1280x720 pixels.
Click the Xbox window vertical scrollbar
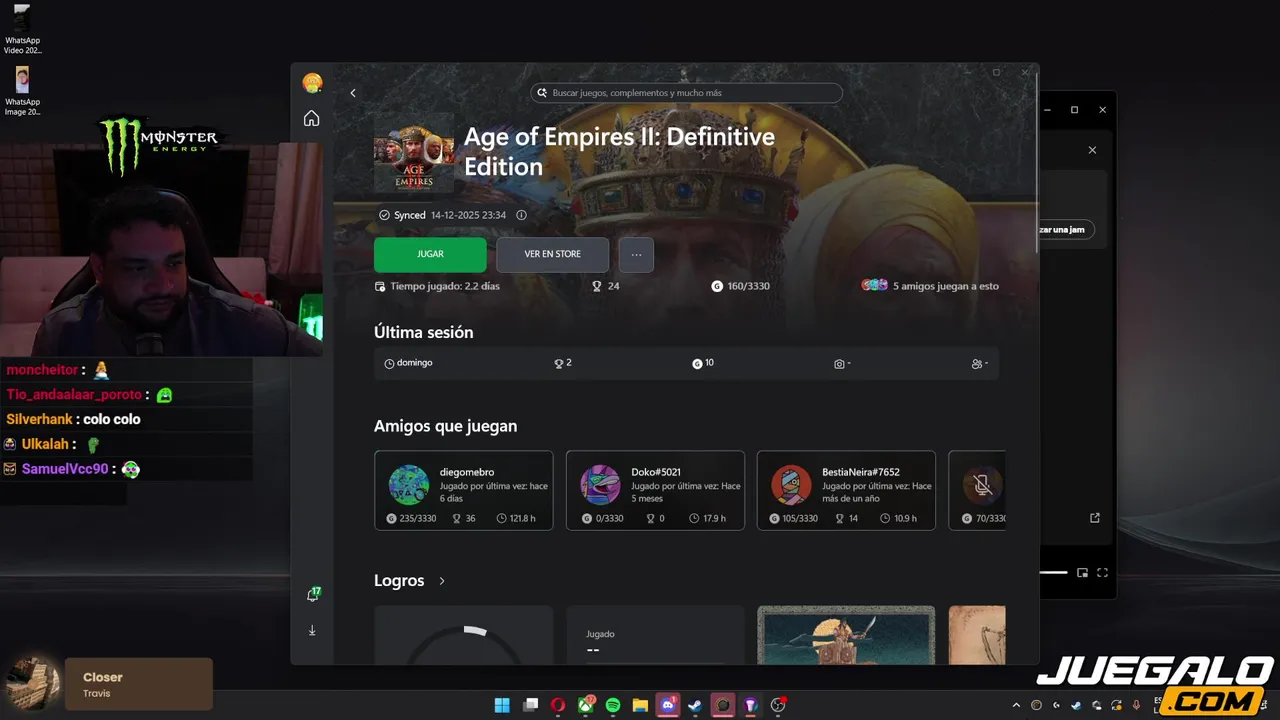coord(1035,165)
